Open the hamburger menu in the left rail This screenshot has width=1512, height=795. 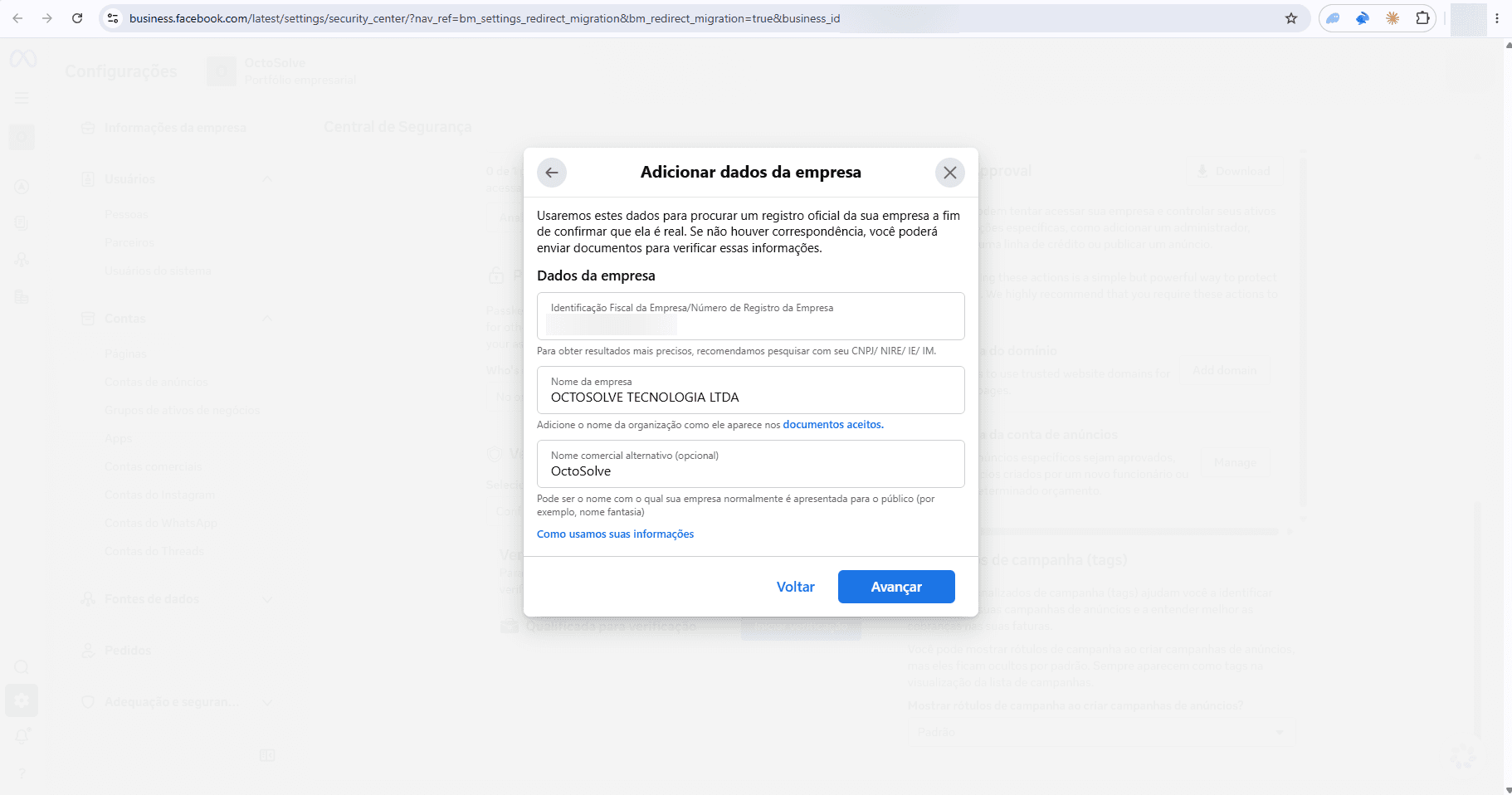pyautogui.click(x=22, y=98)
